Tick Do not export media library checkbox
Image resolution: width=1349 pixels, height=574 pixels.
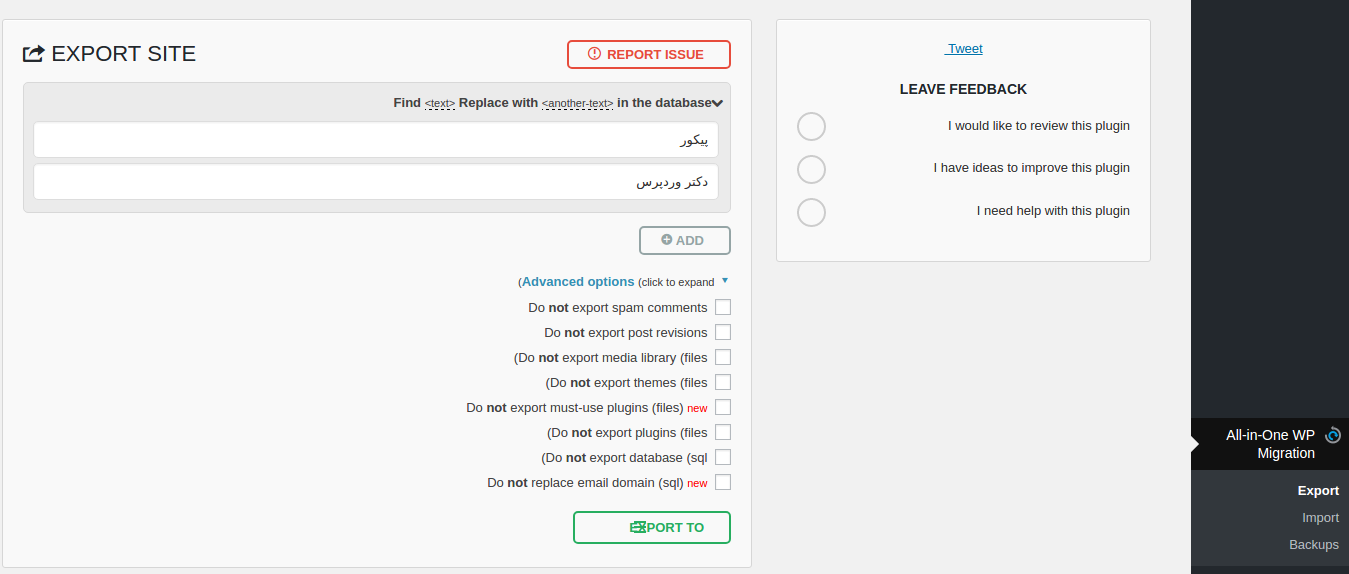tap(723, 357)
